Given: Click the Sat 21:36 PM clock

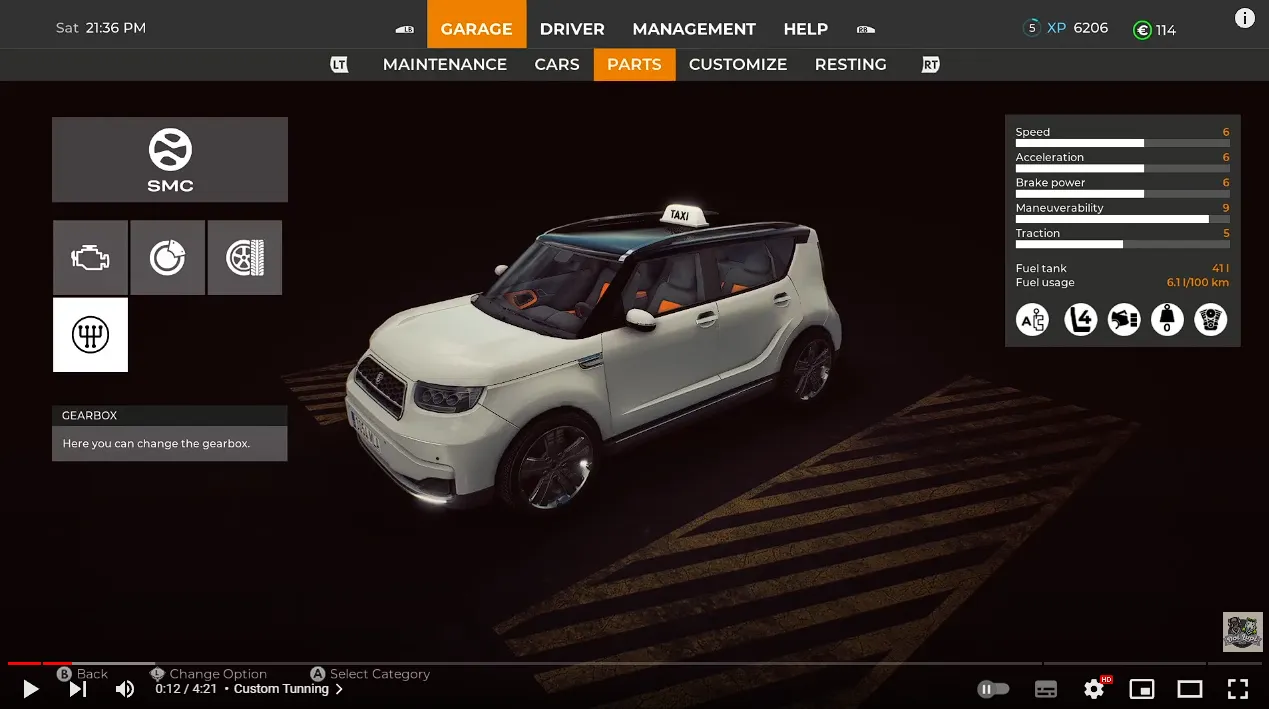Looking at the screenshot, I should click(101, 28).
